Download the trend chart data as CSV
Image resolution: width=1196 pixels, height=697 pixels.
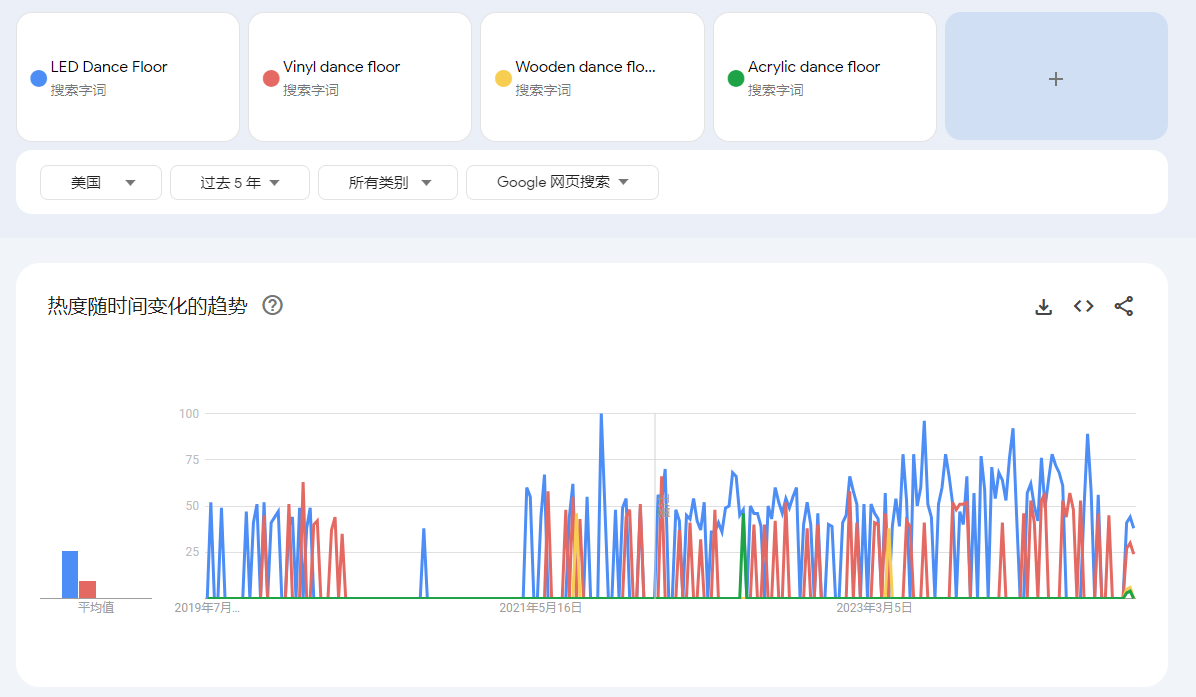1043,307
